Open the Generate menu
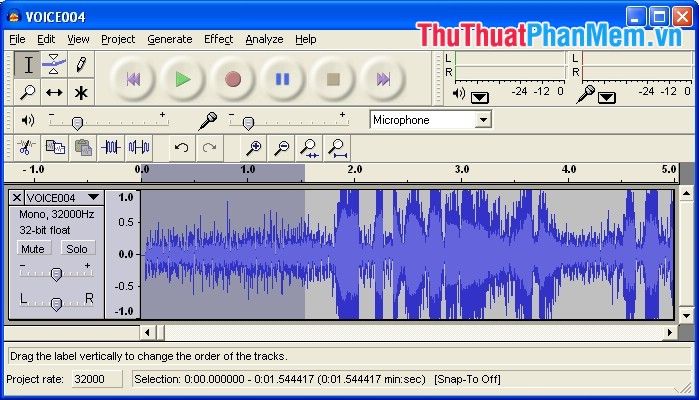 [x=169, y=39]
